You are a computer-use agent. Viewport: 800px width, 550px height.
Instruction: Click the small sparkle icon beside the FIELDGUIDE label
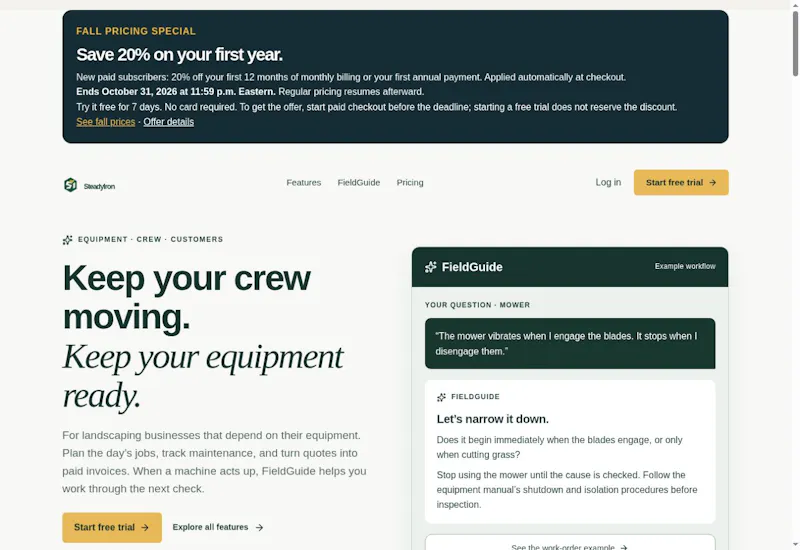(x=441, y=397)
